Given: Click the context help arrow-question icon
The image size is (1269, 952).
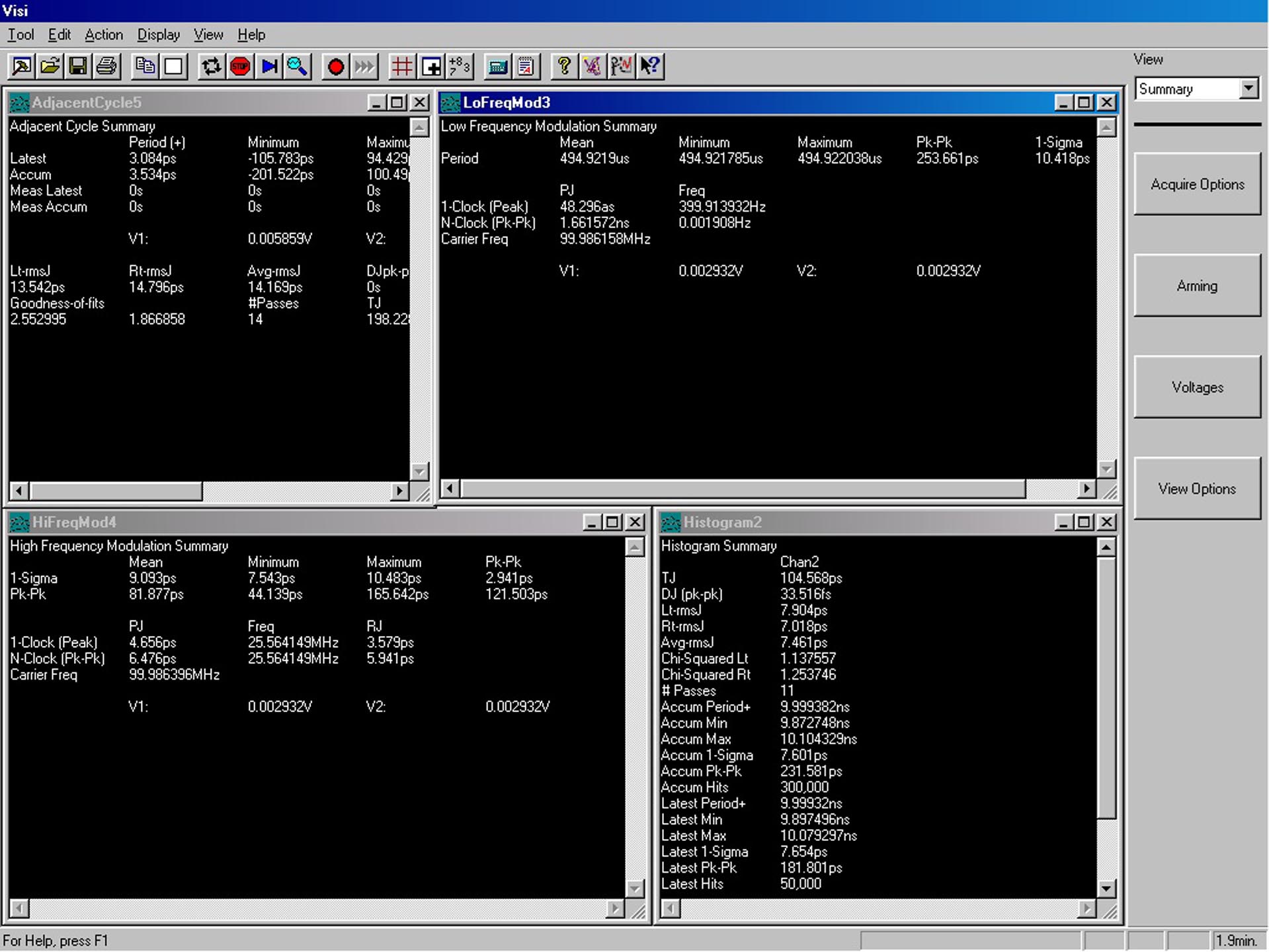Looking at the screenshot, I should [x=649, y=66].
